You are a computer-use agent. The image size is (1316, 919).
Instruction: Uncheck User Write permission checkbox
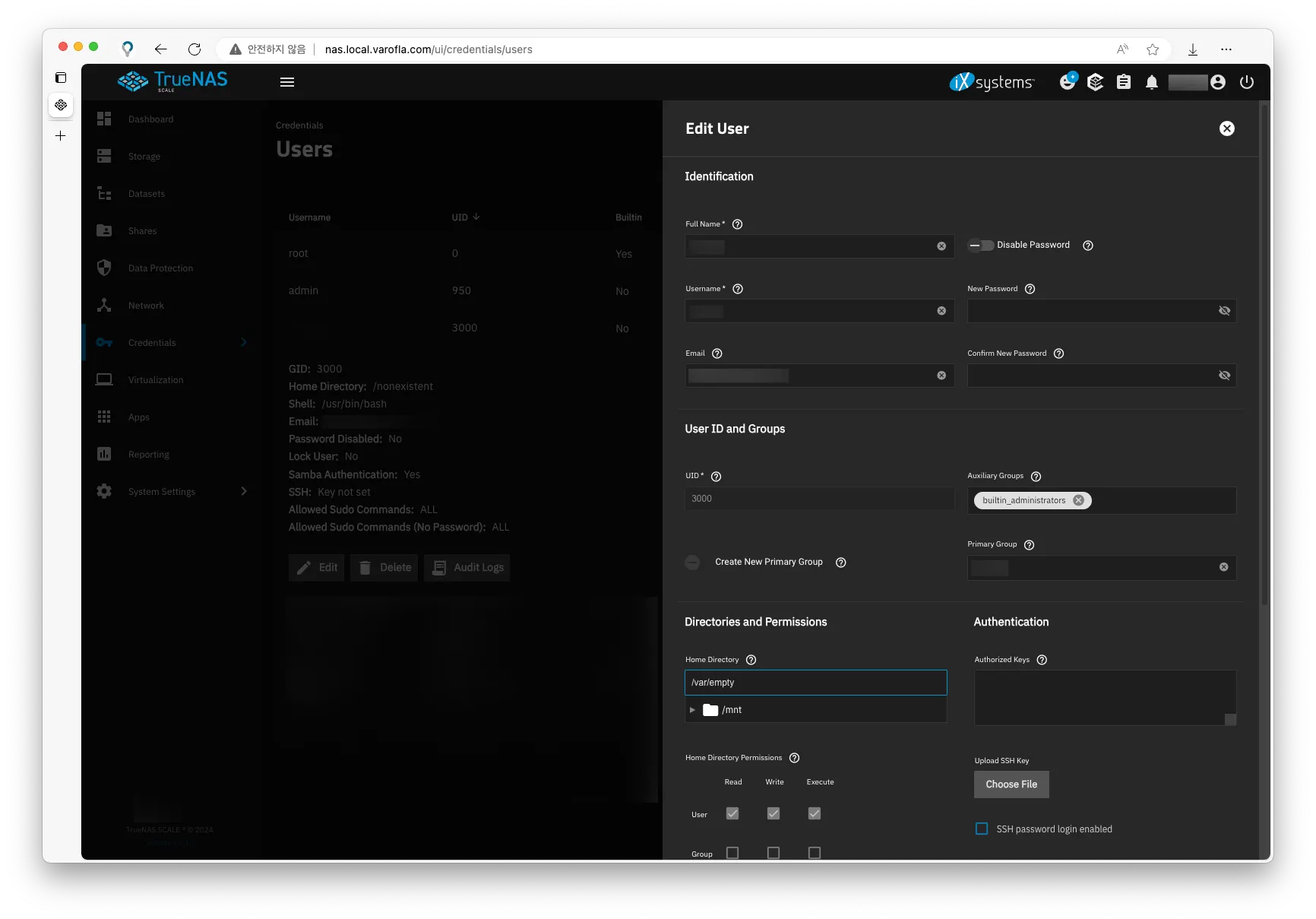[x=773, y=813]
